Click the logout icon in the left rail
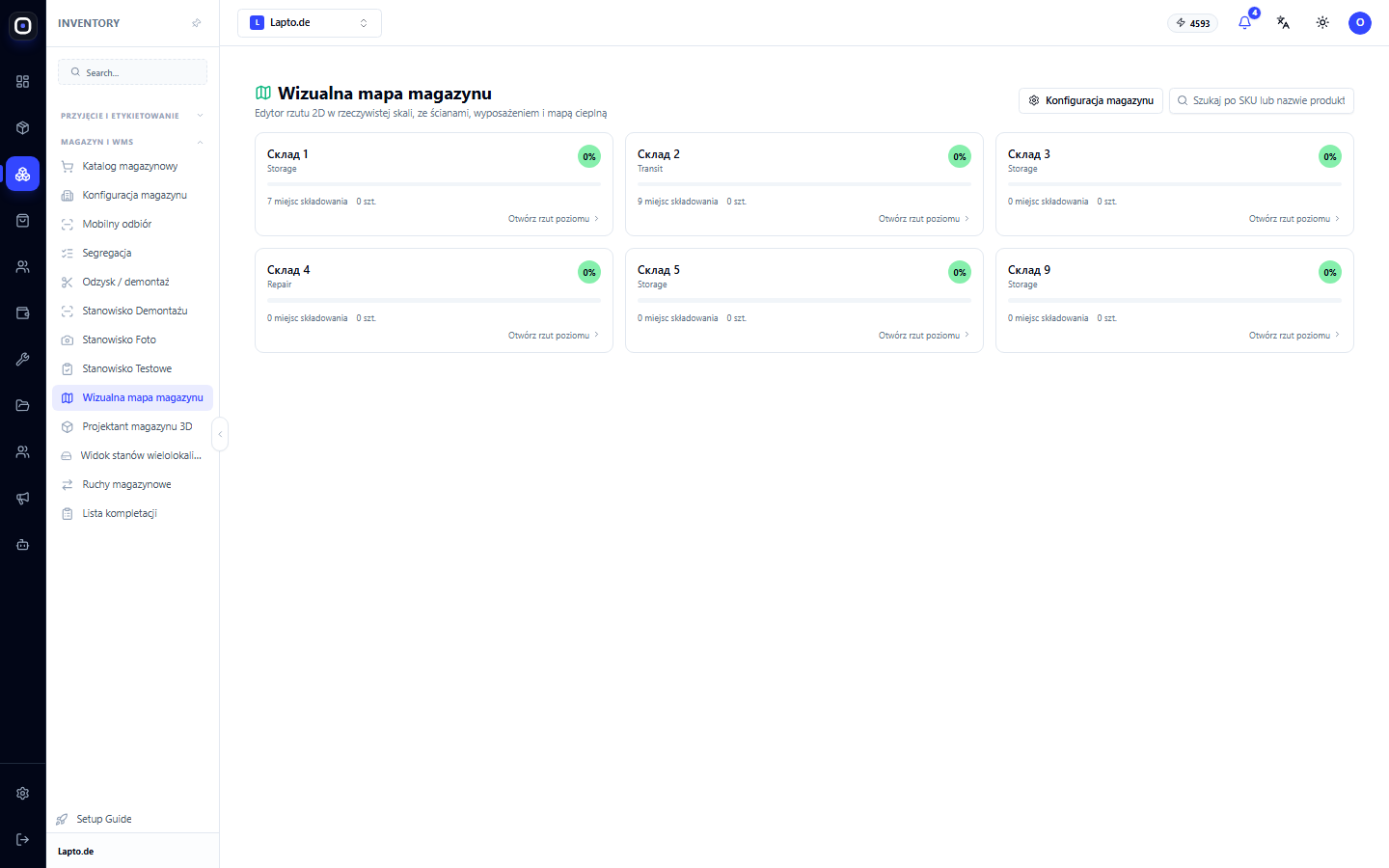This screenshot has height=868, width=1389. click(23, 839)
